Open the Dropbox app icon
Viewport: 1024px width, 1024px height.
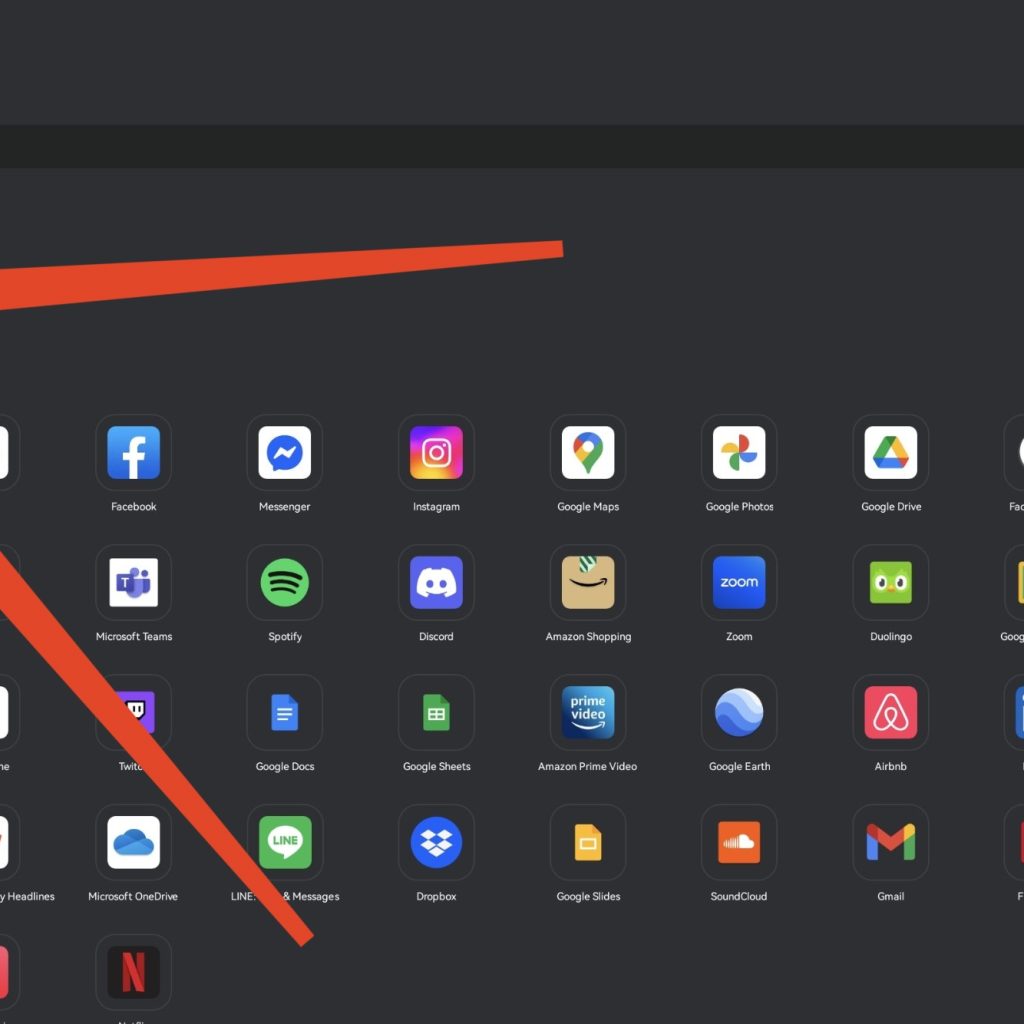[x=436, y=843]
